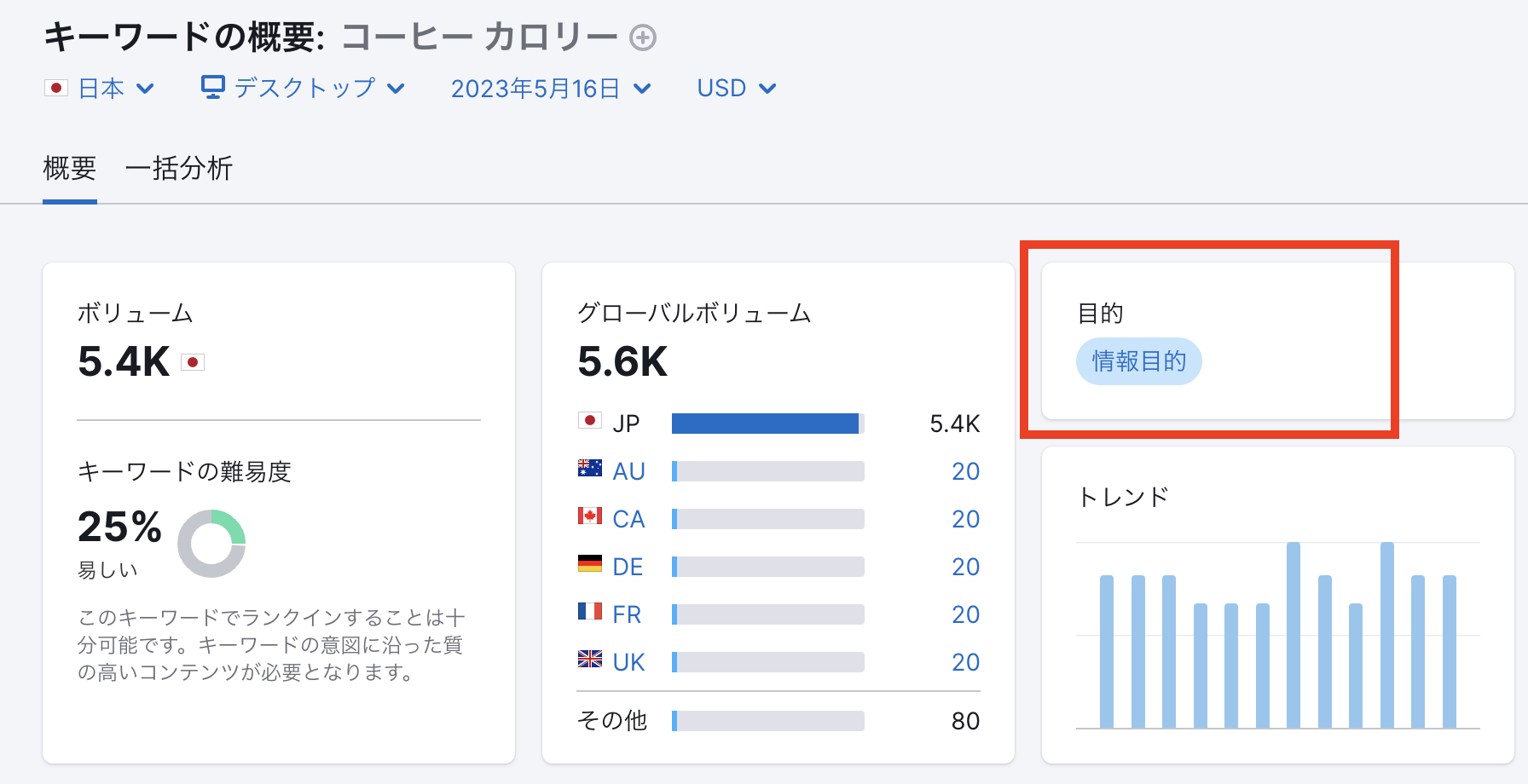Open the 2023年5月16日 date dropdown

pos(551,89)
